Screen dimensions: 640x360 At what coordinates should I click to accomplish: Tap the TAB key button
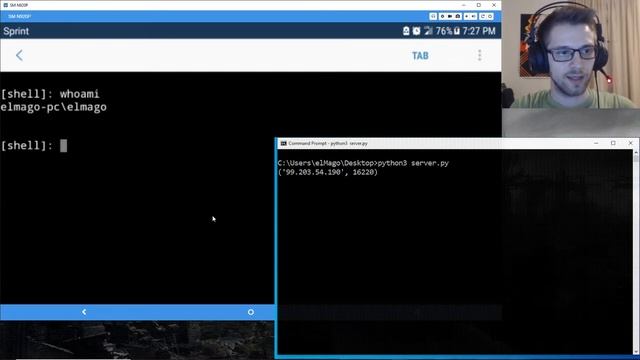click(420, 56)
